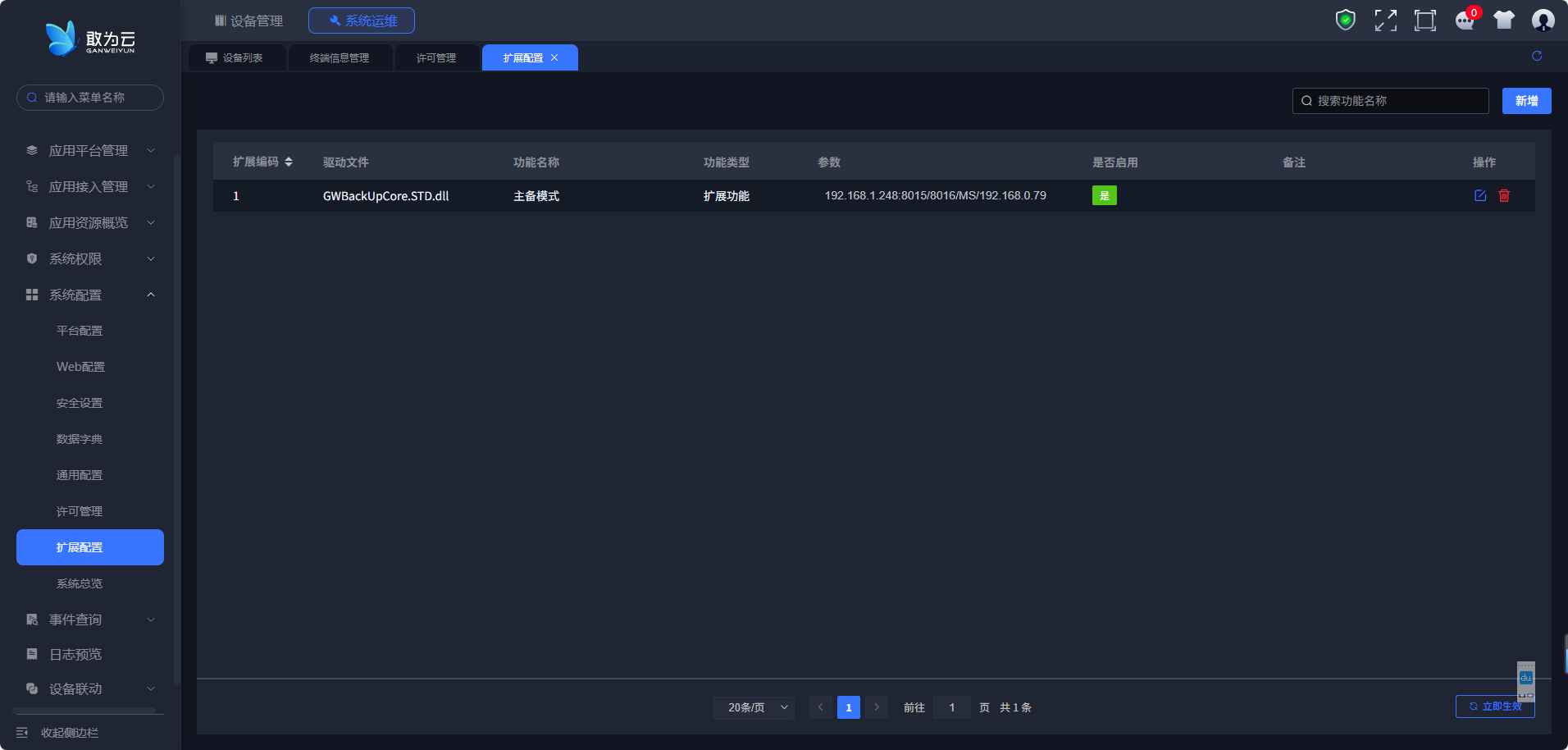Close the 扩展配置 tab

tap(554, 57)
